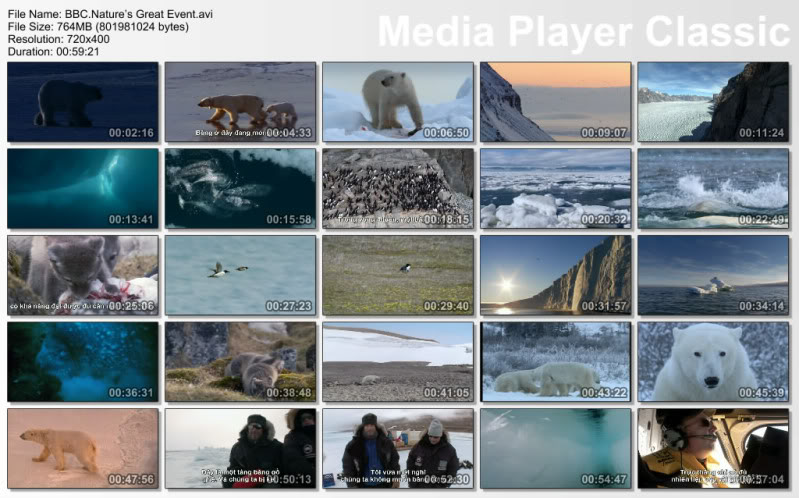Image resolution: width=799 pixels, height=498 pixels.
Task: Click the snowy shoreline thumbnail 00:41:05
Action: pyautogui.click(x=398, y=362)
